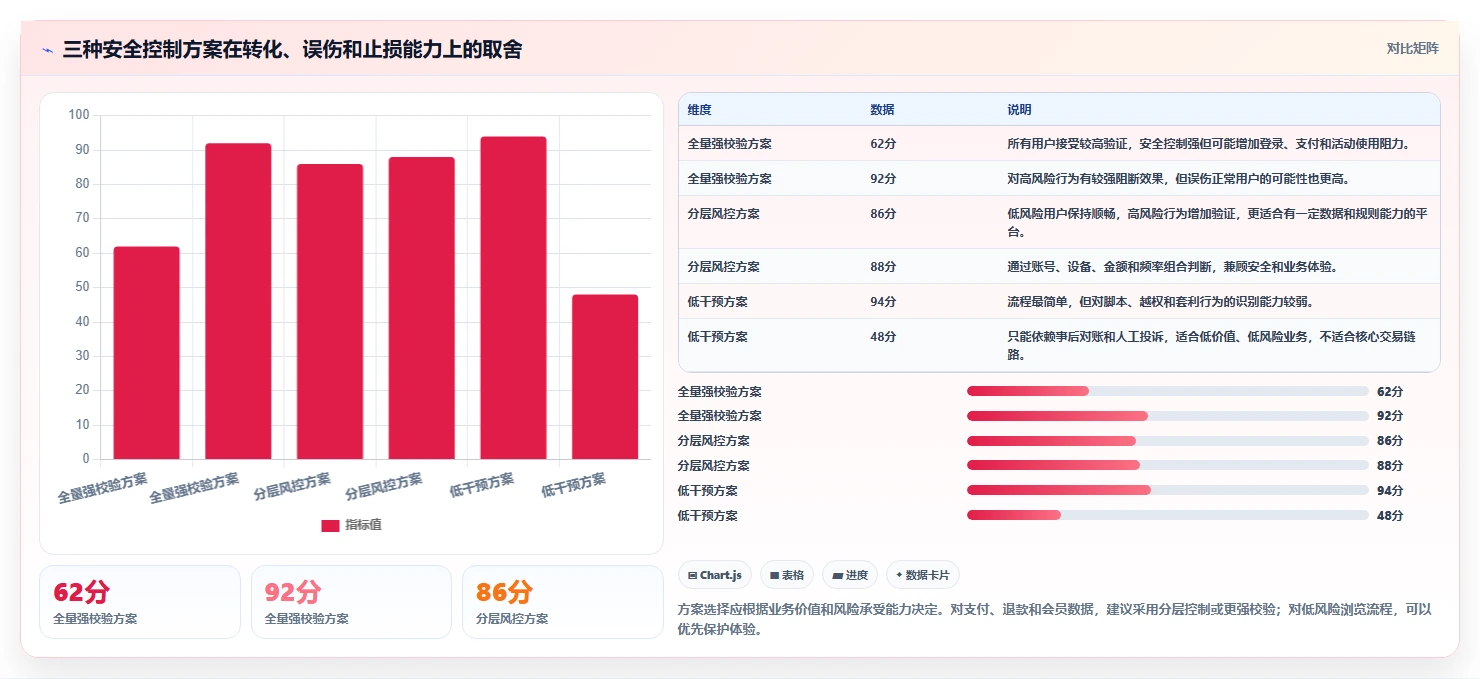Click the table description starting 通过账号、设备、金额
Viewport: 1480px width, 679px height.
point(1172,266)
